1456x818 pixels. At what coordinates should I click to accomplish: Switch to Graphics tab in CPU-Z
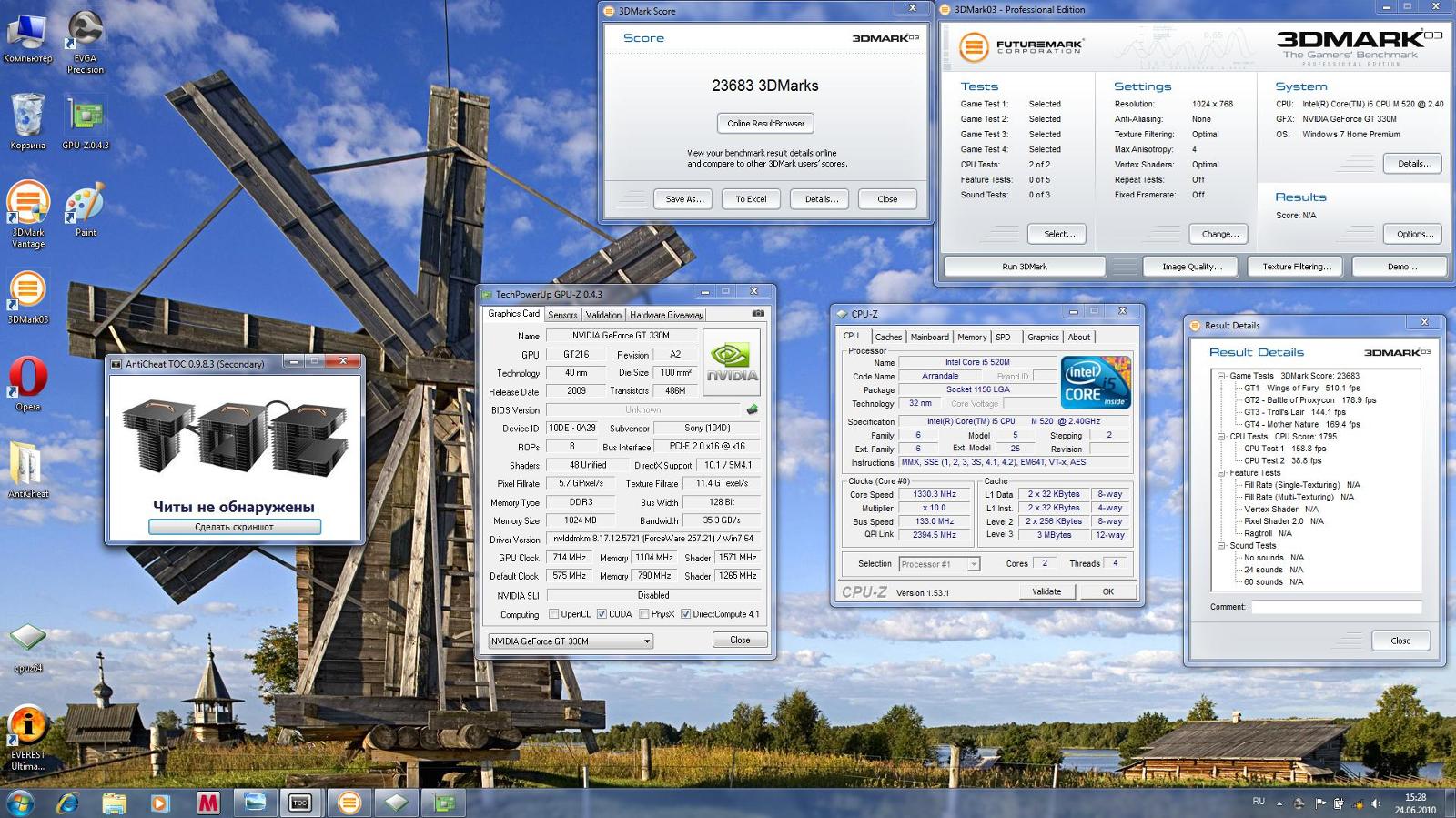pyautogui.click(x=1043, y=337)
